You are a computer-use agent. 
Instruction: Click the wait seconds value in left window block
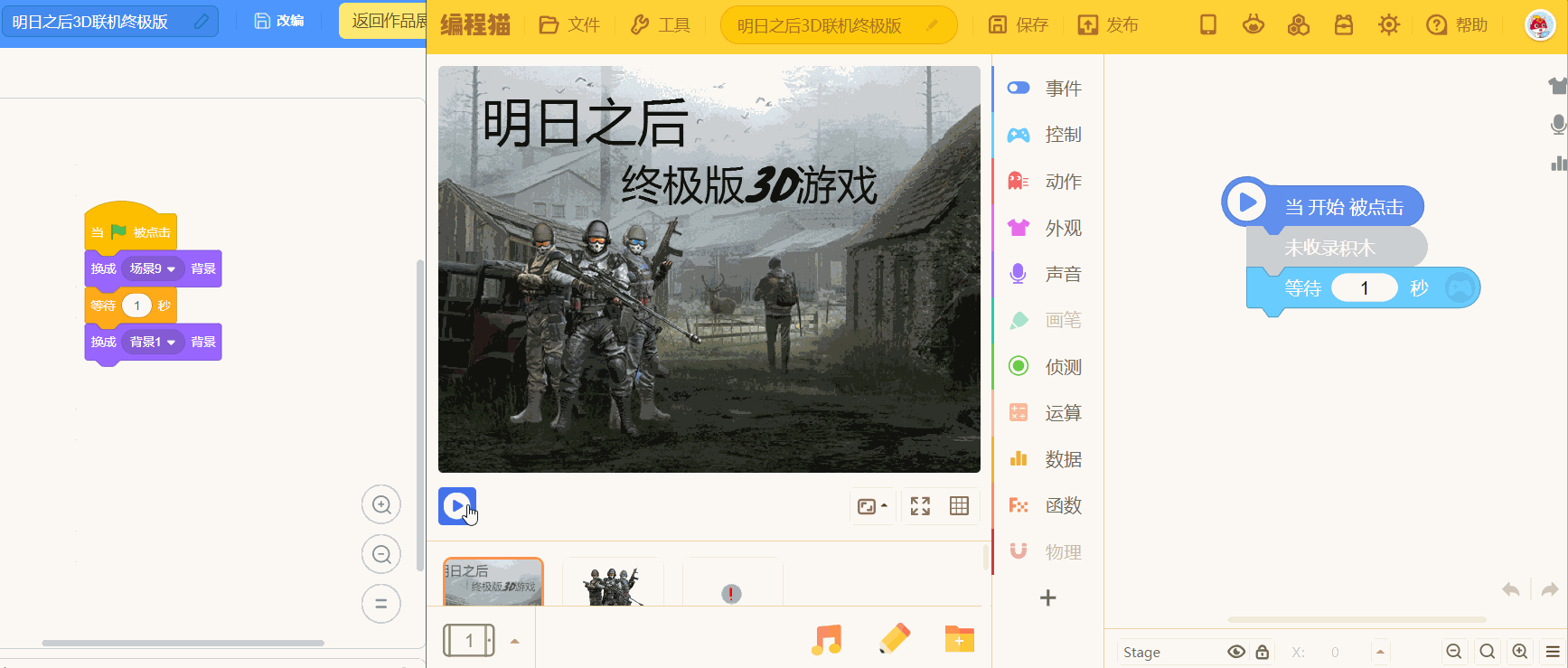click(137, 306)
